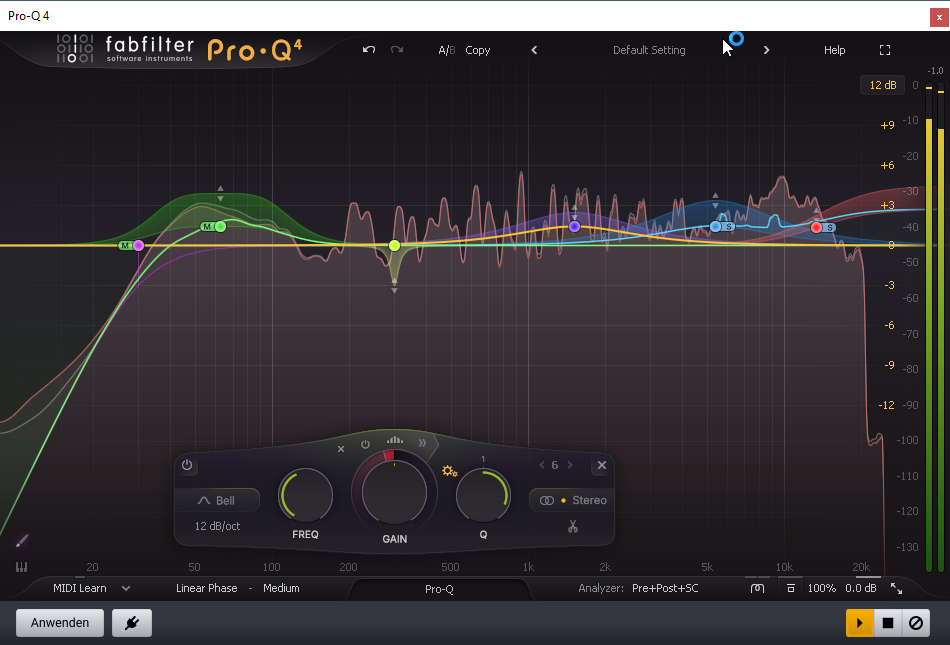950x645 pixels.
Task: Open the Default Setting preset menu
Action: tap(649, 50)
